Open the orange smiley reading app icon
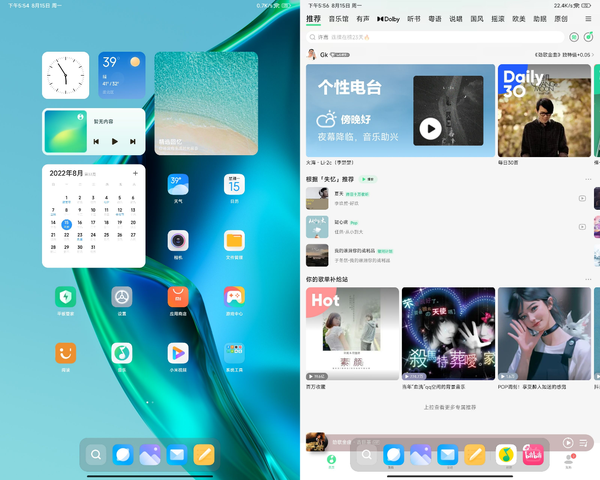Image resolution: width=600 pixels, height=480 pixels. (65, 353)
